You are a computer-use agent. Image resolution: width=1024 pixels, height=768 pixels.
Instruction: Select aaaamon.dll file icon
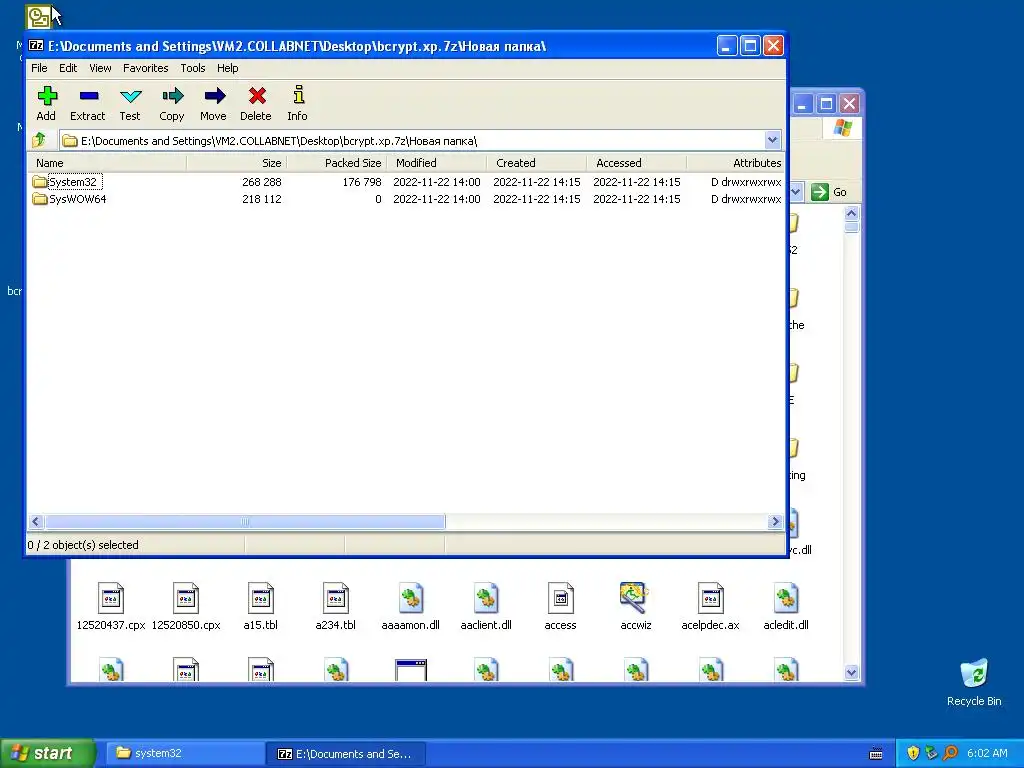(411, 607)
